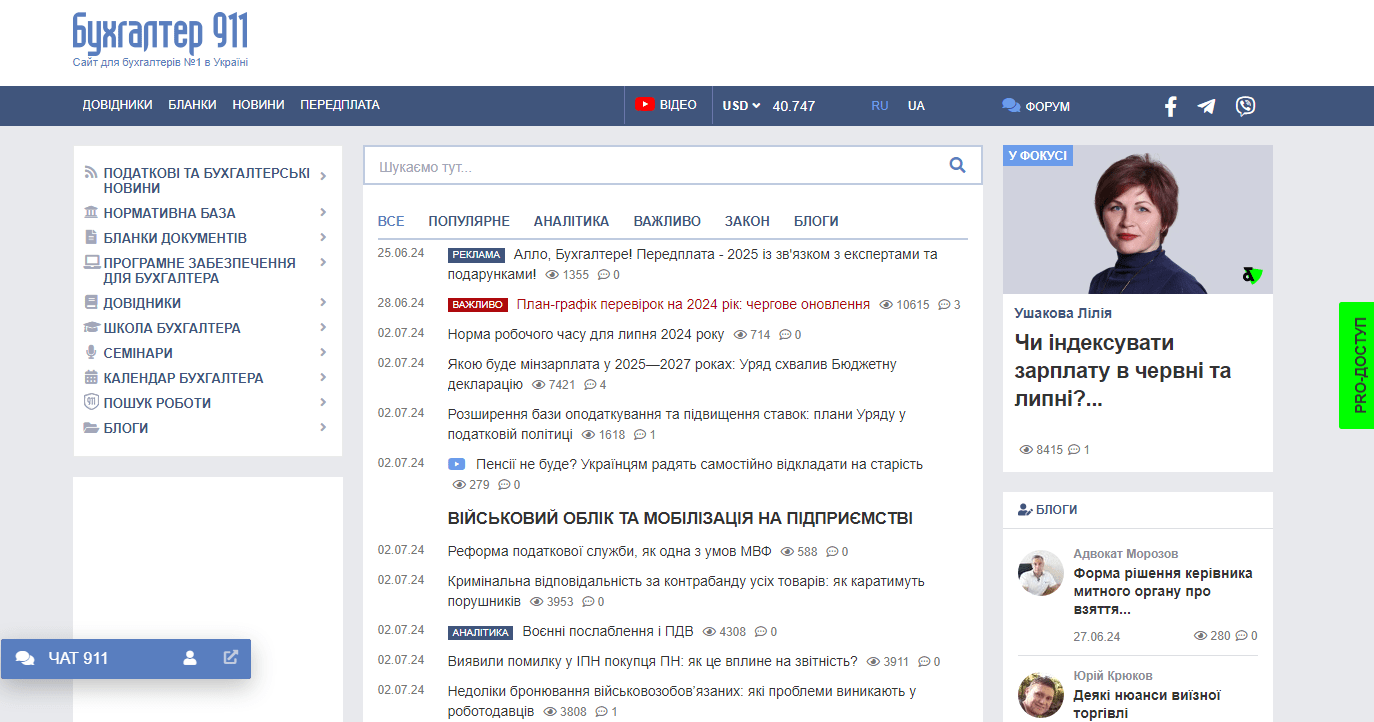Open article Воєнні послаблення і ПДВ

pos(608,631)
